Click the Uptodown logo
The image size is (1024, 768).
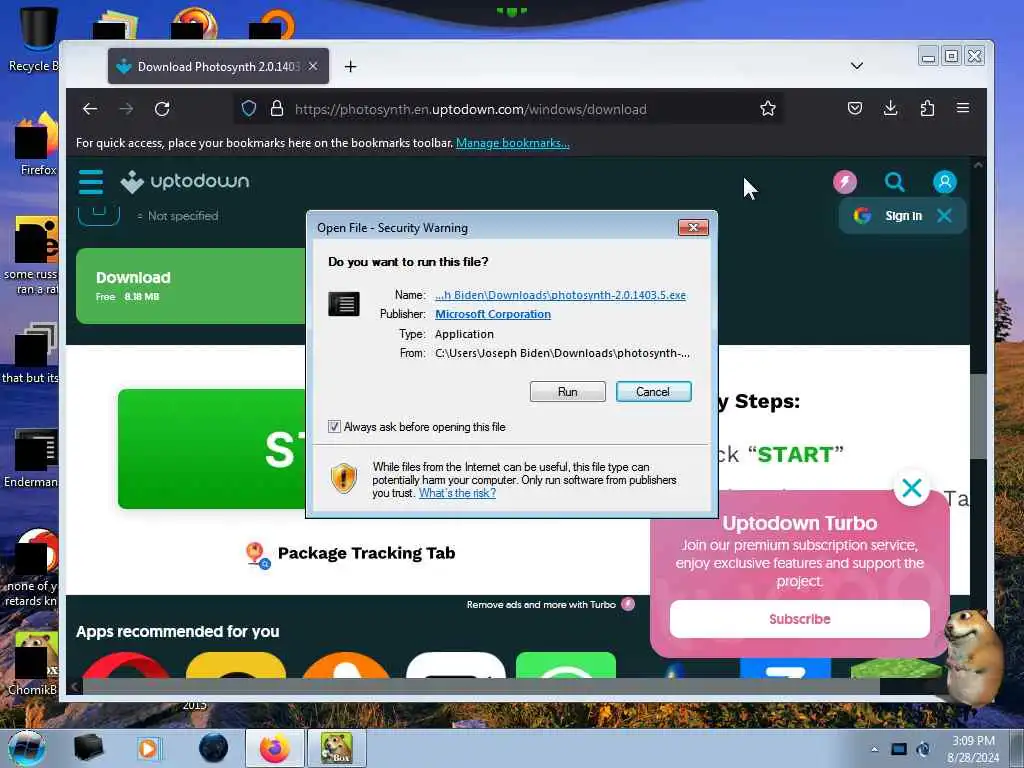pos(185,182)
